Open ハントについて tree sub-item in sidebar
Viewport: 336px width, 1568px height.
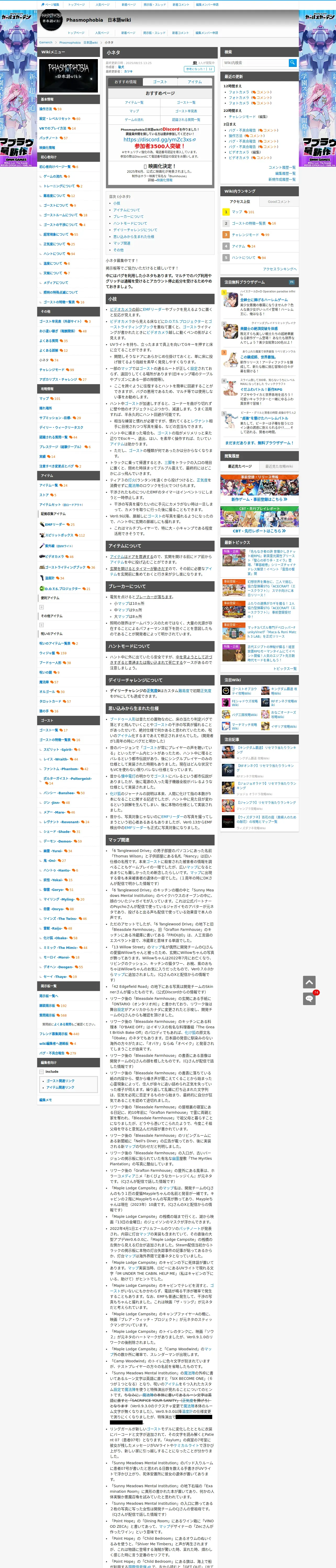pos(54,254)
